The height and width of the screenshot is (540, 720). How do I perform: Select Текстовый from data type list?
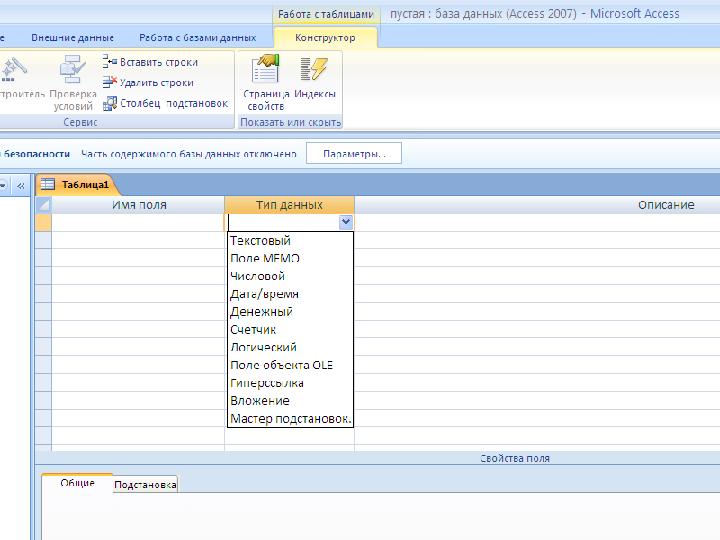290,241
